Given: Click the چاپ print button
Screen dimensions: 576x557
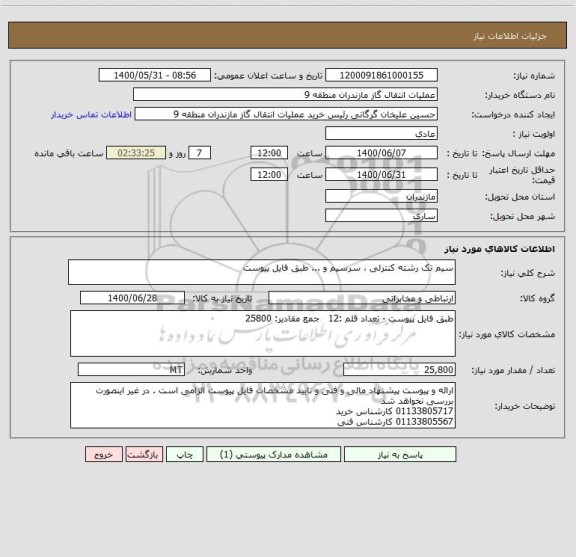Looking at the screenshot, I should coord(184,454).
